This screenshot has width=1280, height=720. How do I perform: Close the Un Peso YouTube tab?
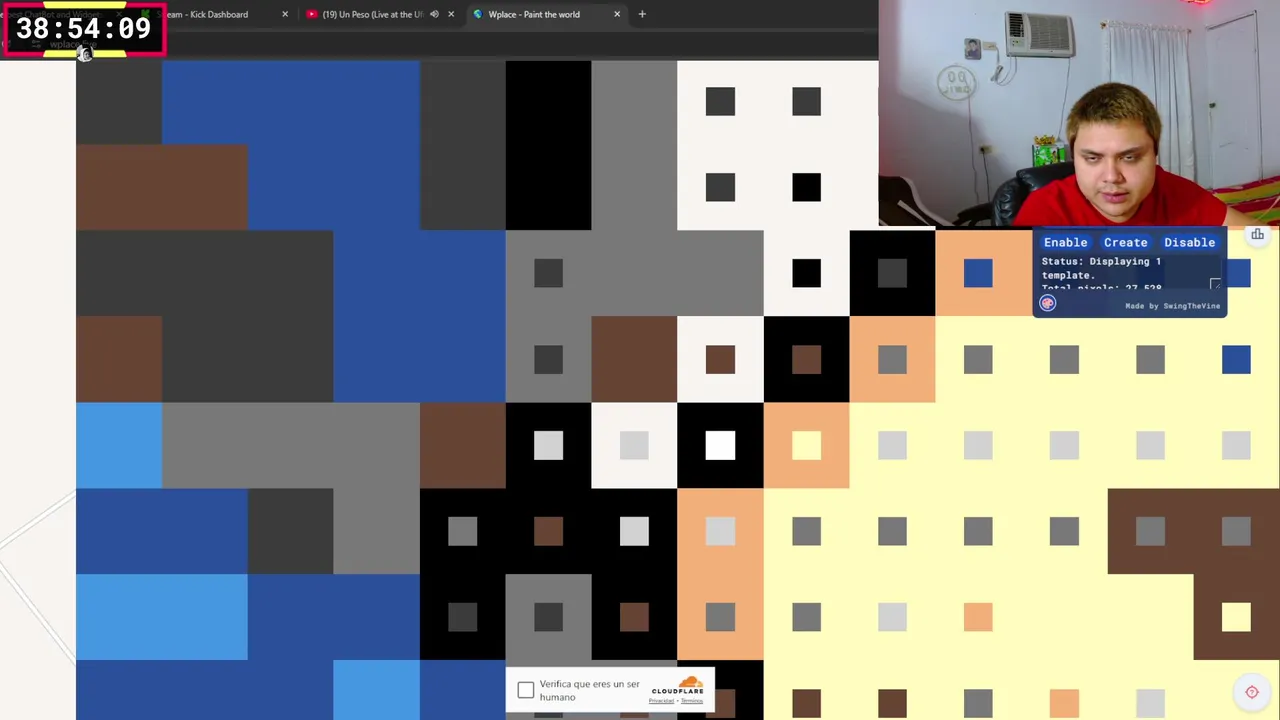(451, 14)
